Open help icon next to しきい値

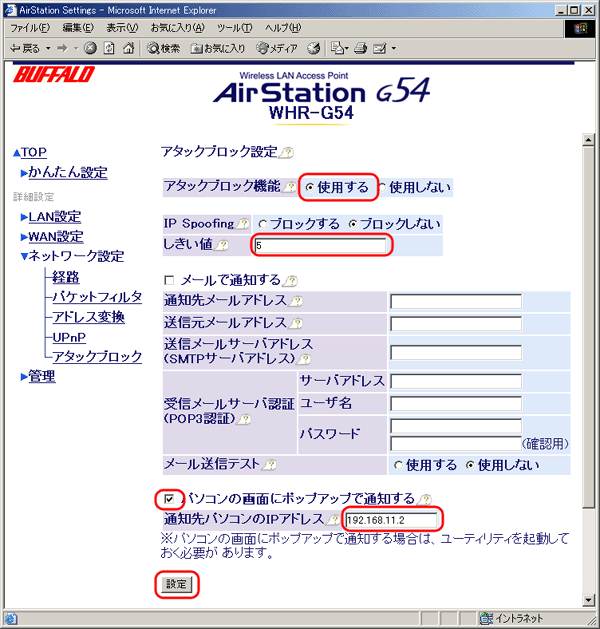coord(222,245)
